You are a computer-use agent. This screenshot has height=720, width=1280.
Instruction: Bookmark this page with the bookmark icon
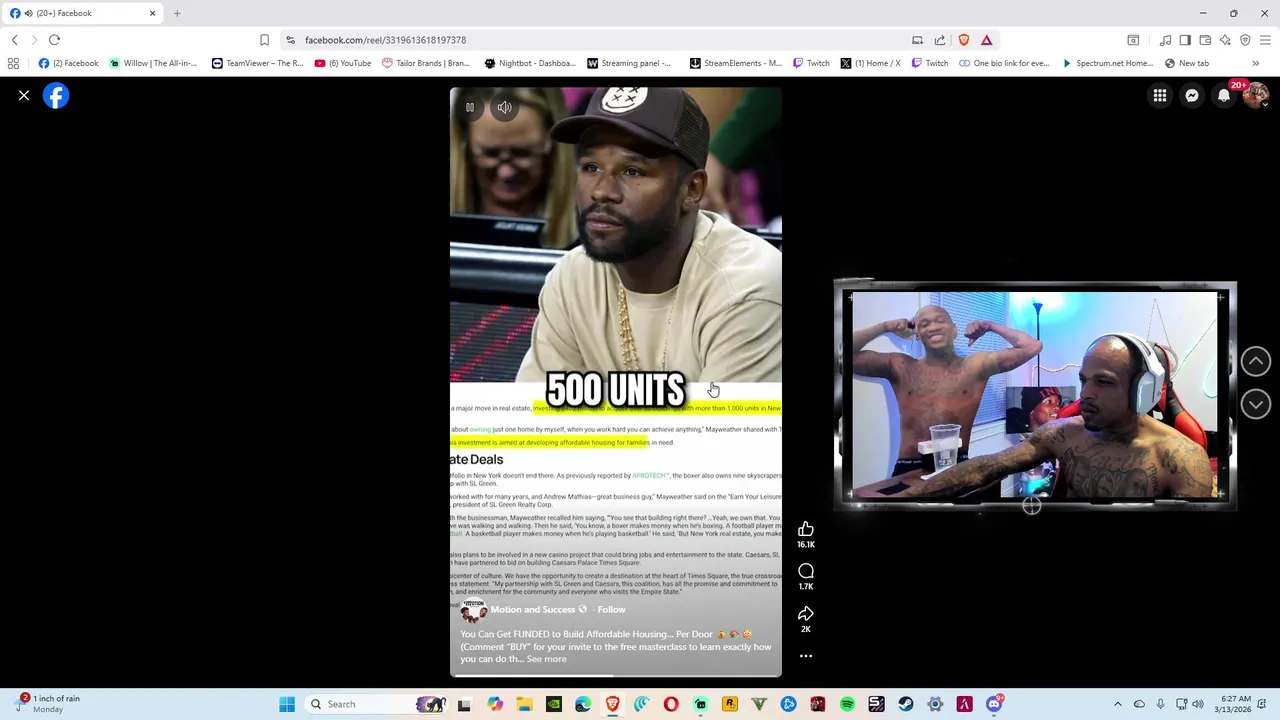point(264,40)
